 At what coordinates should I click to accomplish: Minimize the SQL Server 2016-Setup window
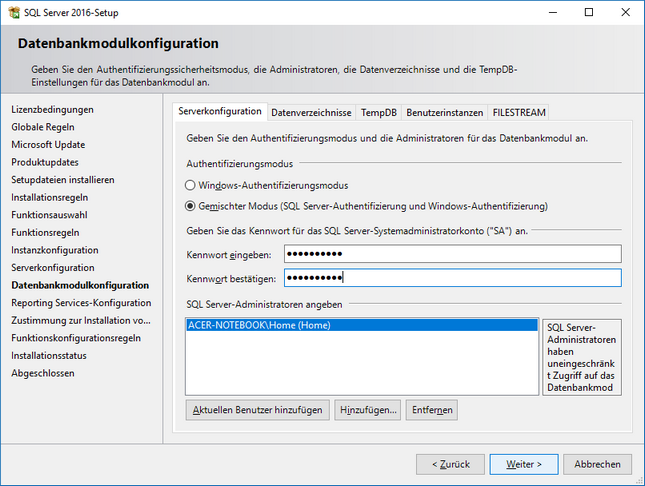(x=553, y=12)
